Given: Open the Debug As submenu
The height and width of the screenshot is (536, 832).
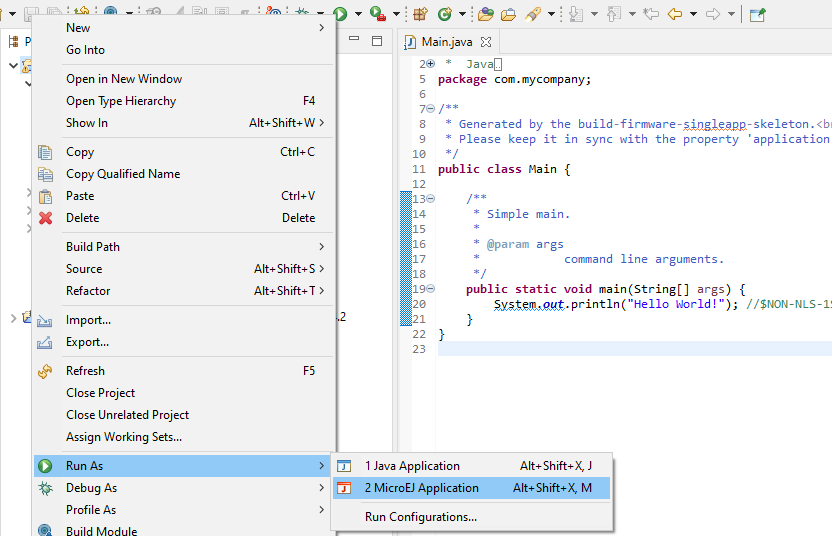Looking at the screenshot, I should pyautogui.click(x=91, y=488).
